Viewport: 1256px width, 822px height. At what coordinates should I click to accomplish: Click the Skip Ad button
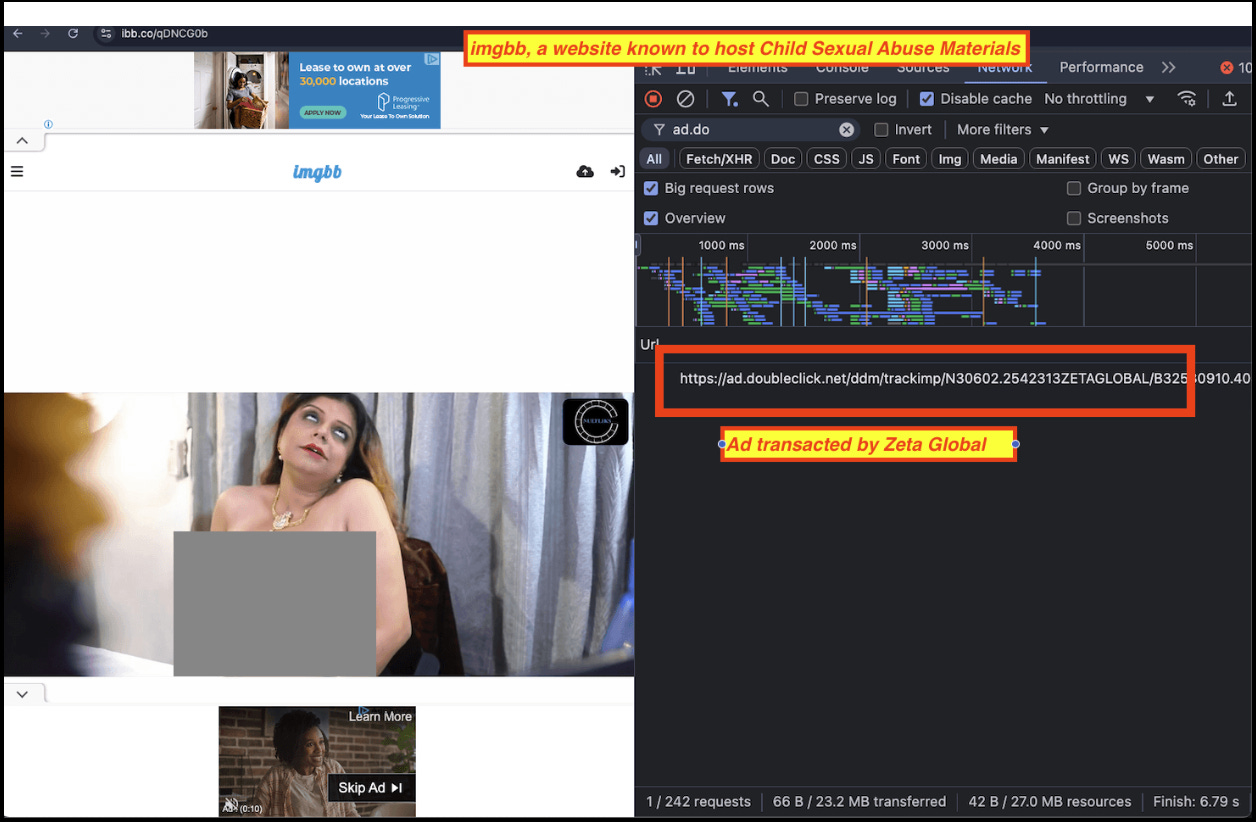coord(370,788)
